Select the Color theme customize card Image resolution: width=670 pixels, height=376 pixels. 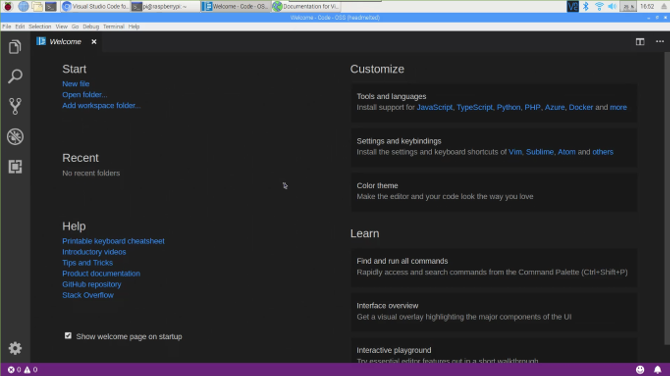pyautogui.click(x=494, y=191)
